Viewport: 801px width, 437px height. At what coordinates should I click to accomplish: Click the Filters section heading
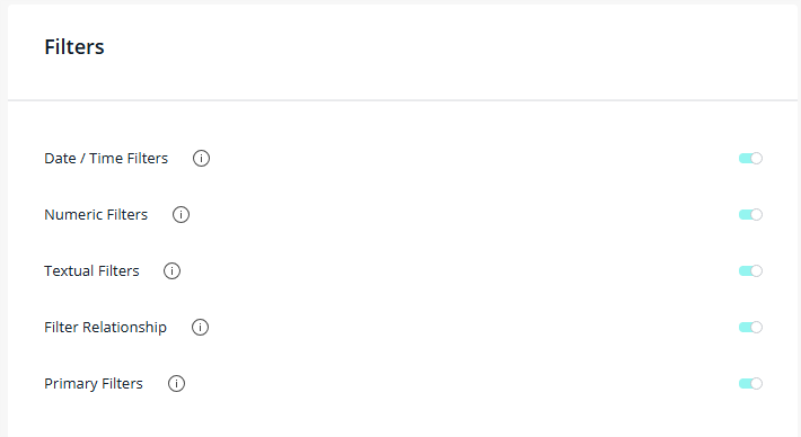click(74, 47)
